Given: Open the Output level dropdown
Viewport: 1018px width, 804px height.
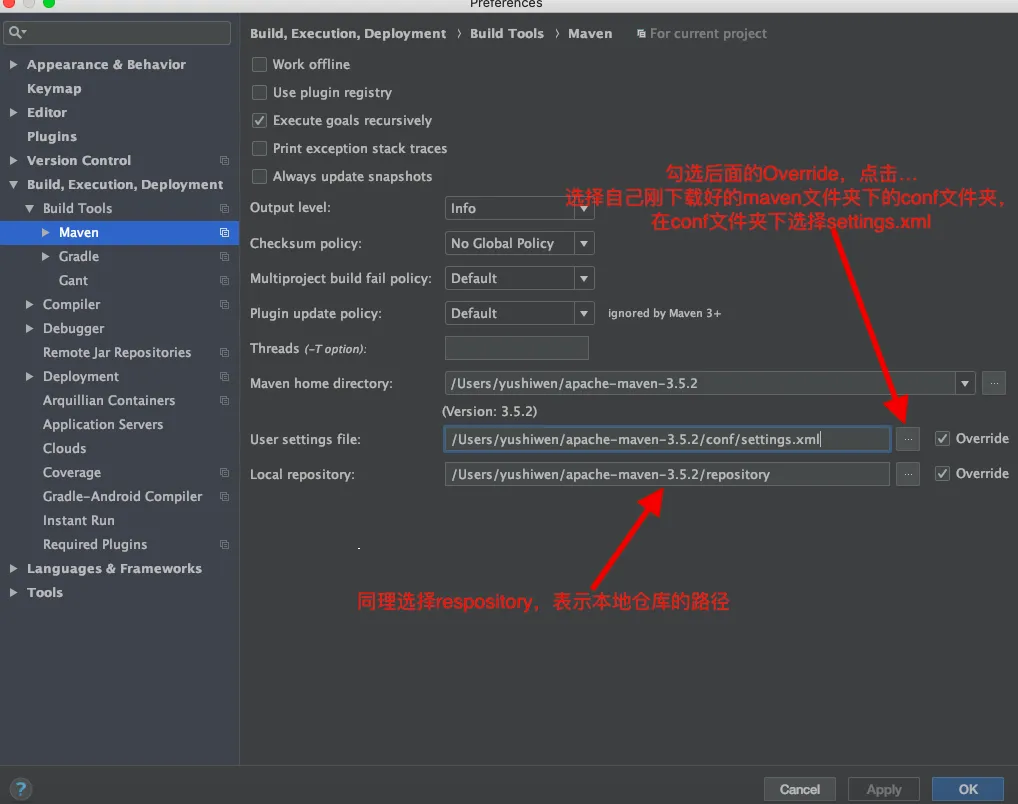Looking at the screenshot, I should (519, 208).
